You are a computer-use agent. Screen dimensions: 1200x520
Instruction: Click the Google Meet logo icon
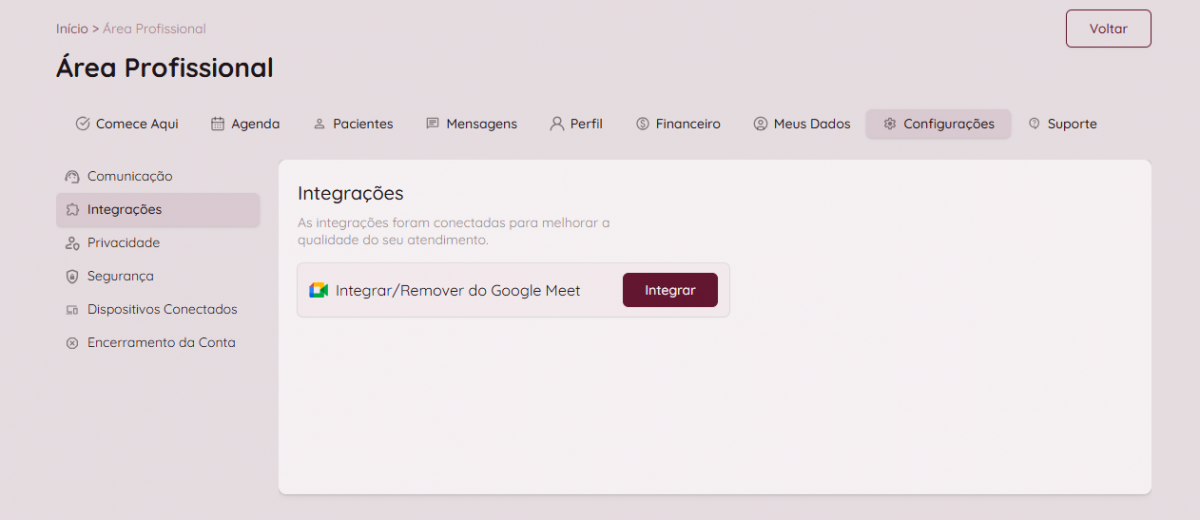coord(318,290)
